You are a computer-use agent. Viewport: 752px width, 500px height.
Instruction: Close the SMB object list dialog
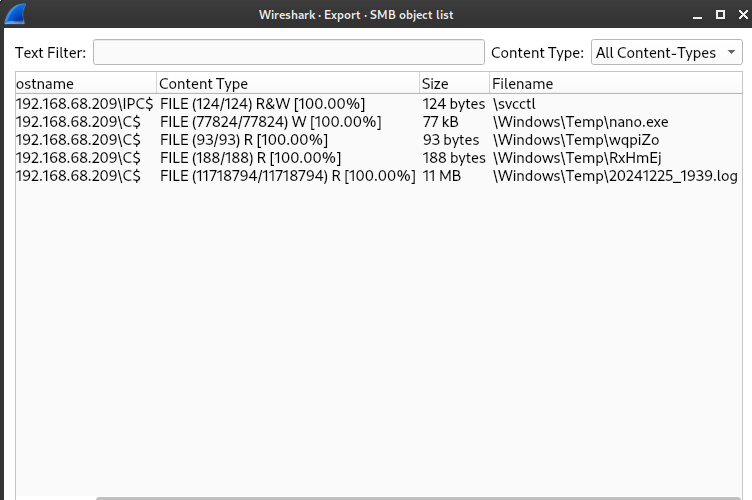tap(740, 15)
